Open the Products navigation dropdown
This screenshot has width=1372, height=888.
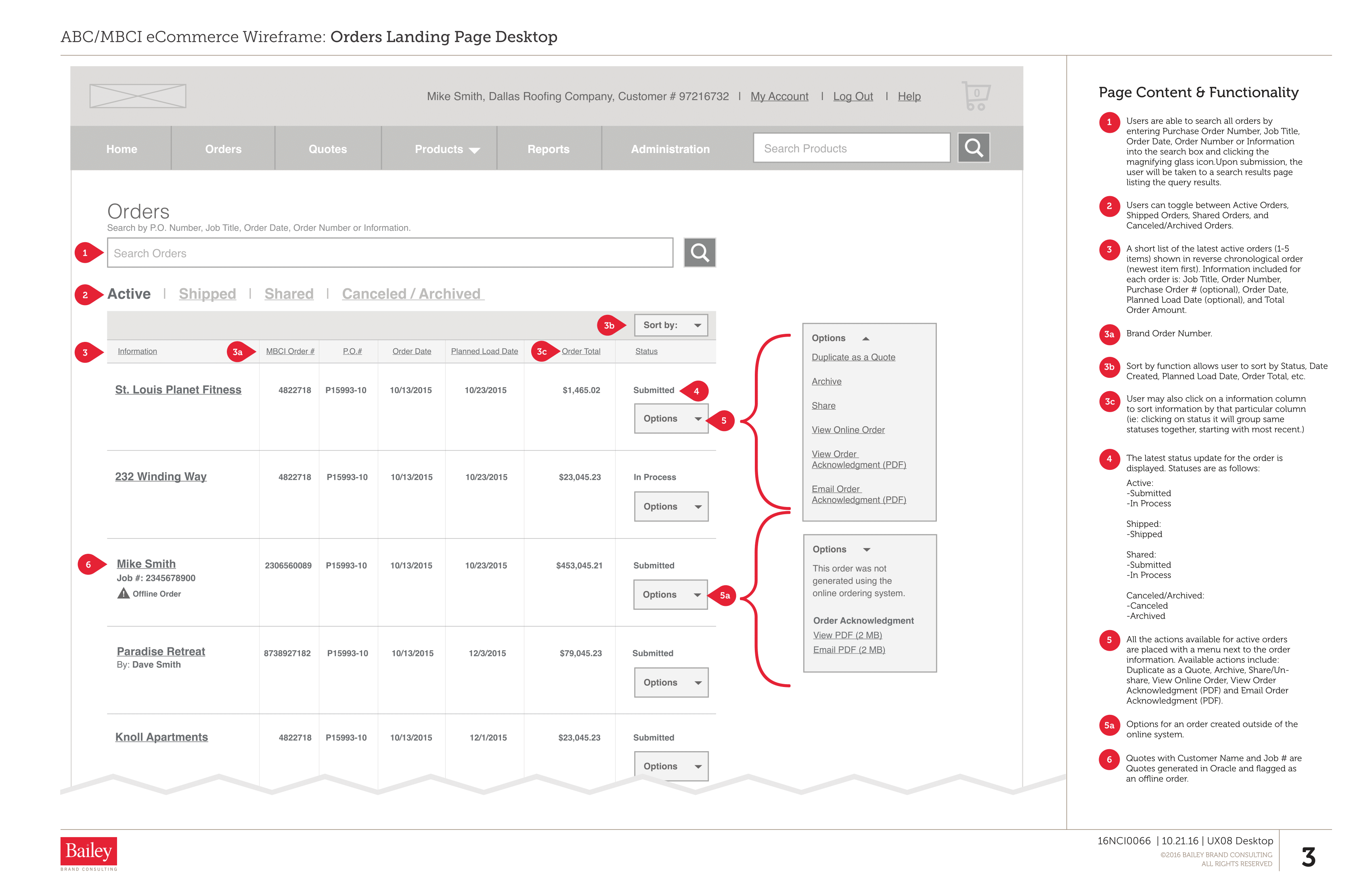pyautogui.click(x=447, y=149)
